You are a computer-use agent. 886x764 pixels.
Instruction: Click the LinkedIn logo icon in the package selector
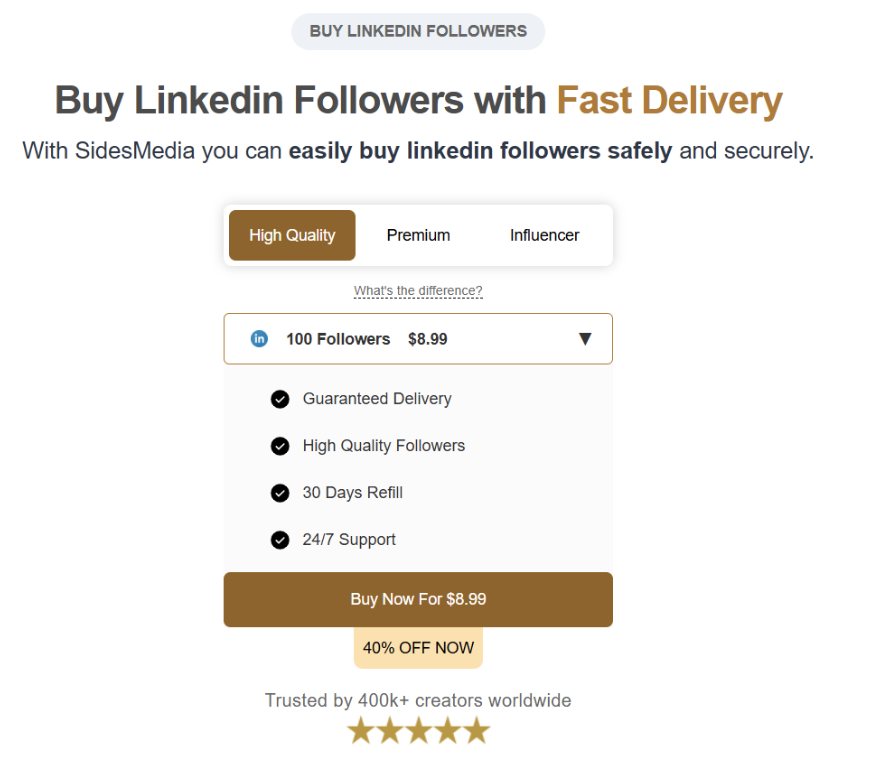click(x=259, y=339)
